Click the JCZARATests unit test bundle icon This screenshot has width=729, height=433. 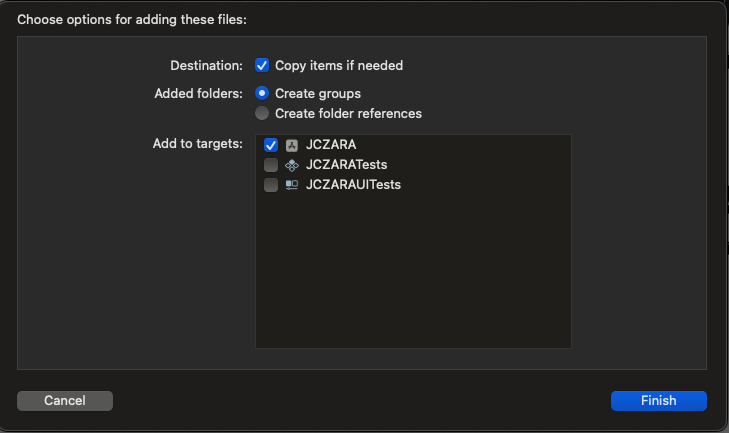coord(292,165)
